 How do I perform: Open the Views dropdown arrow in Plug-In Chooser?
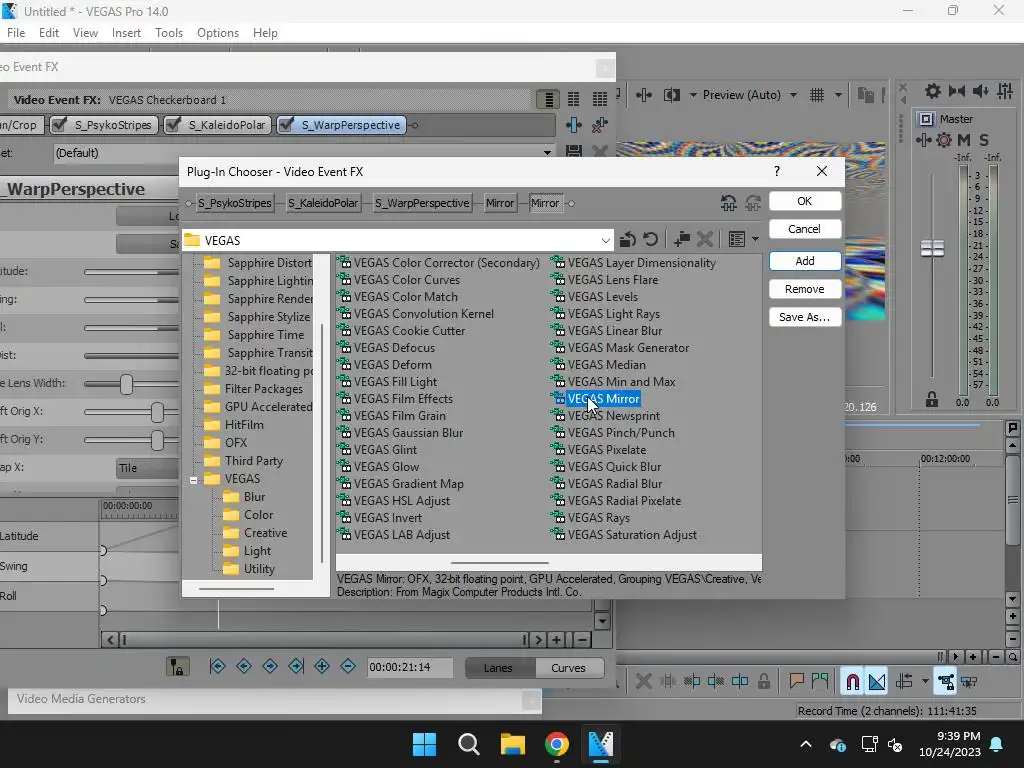pyautogui.click(x=756, y=240)
